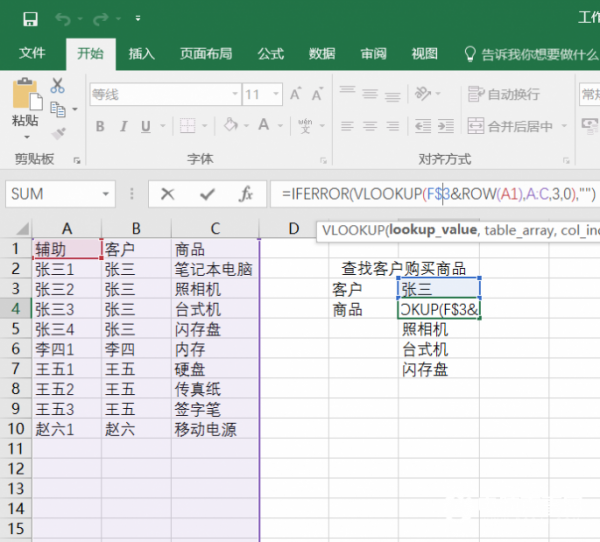Open the Borders dropdown arrow

click(x=205, y=126)
